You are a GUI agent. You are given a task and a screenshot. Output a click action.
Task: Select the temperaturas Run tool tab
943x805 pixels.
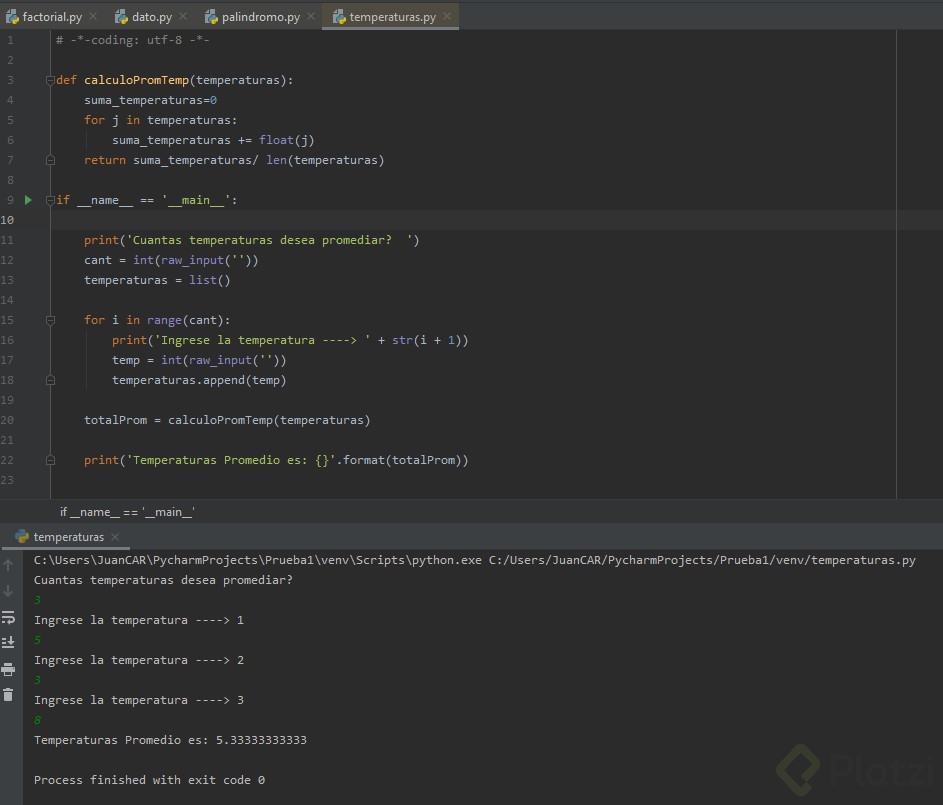(68, 537)
